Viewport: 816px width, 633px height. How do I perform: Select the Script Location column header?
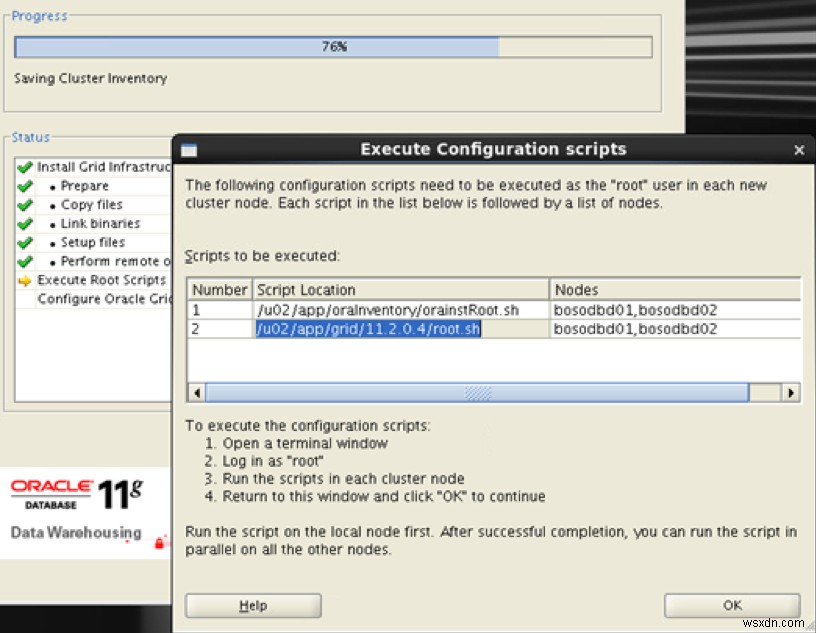pos(401,289)
